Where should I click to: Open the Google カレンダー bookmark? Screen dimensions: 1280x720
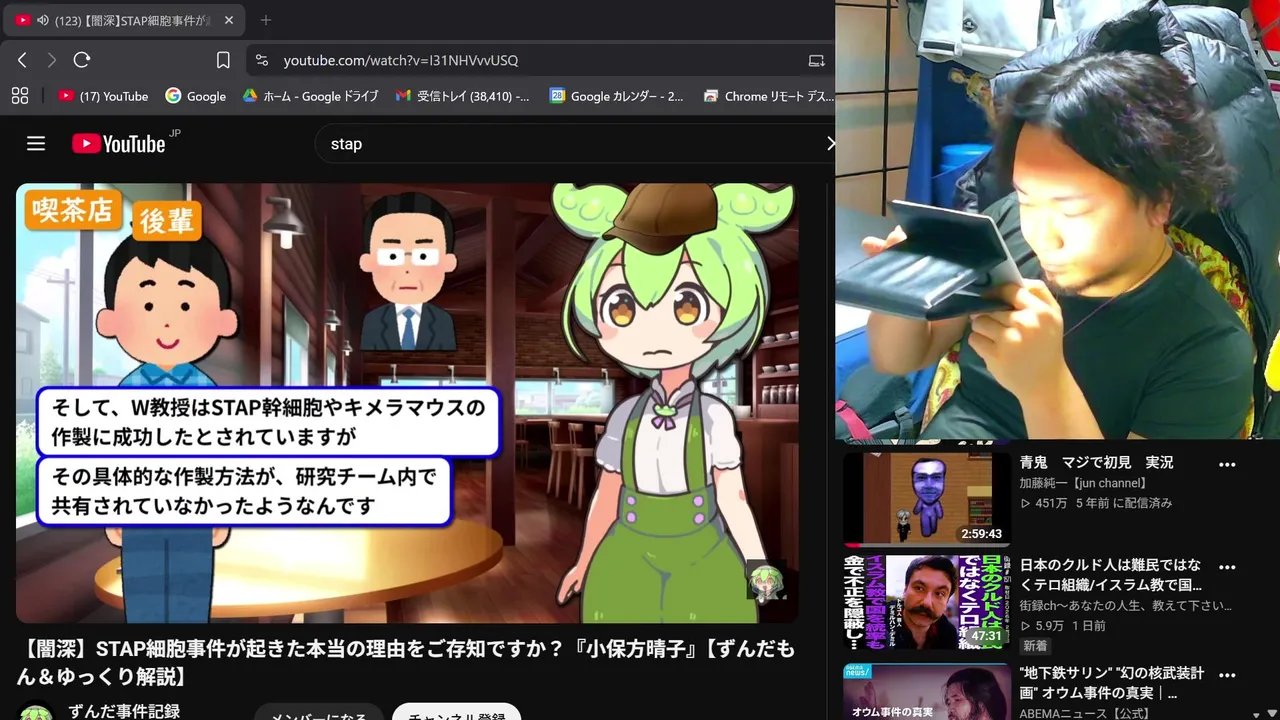pyautogui.click(x=616, y=96)
